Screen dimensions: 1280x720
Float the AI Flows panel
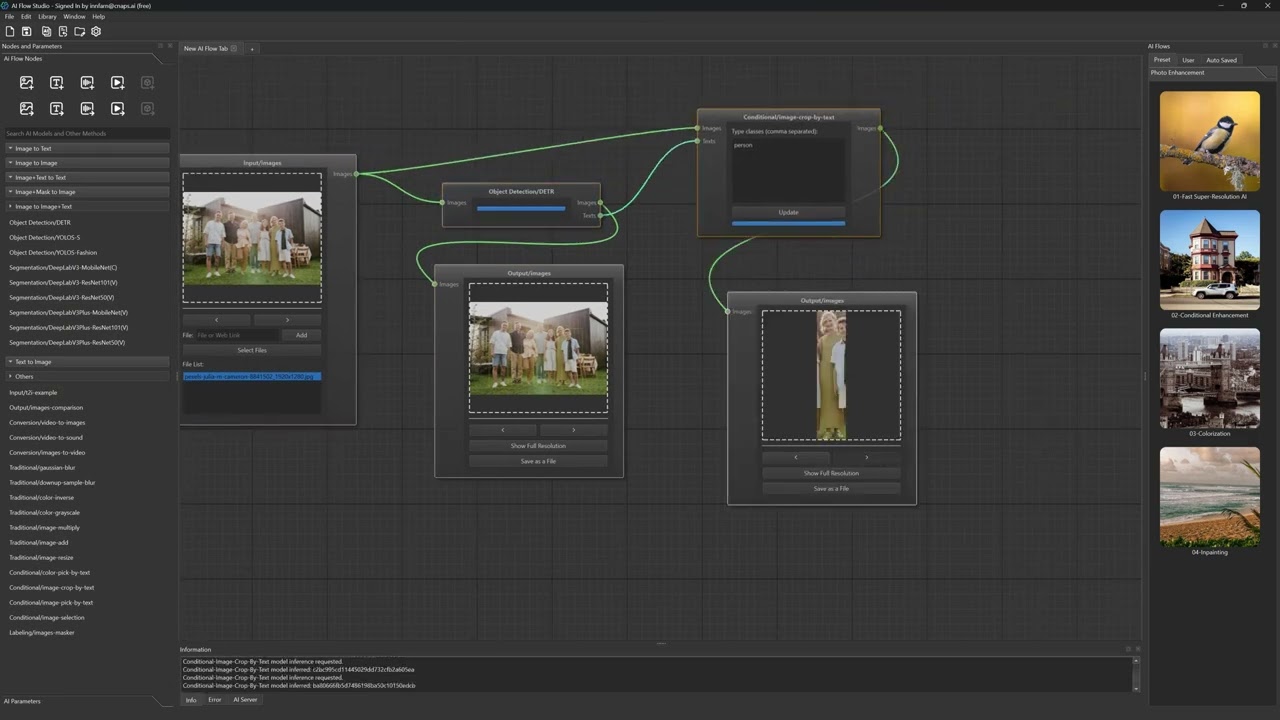[1266, 46]
